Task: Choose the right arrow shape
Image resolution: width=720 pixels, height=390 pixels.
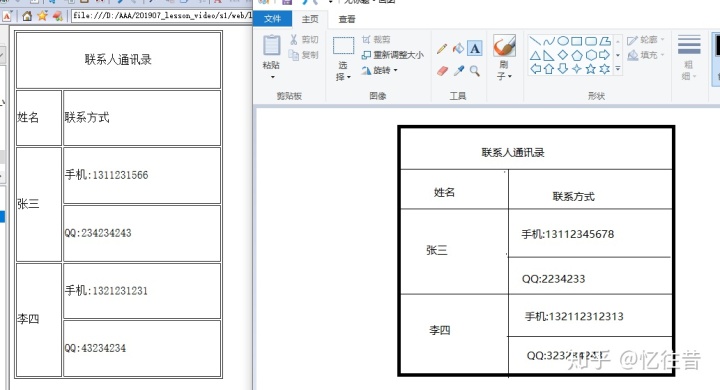Action: point(605,56)
